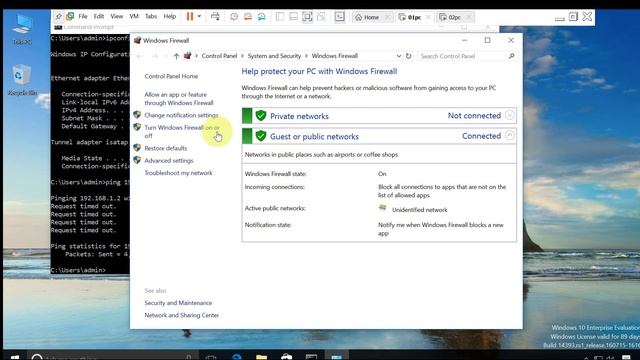
Task: Close the Home tab
Action: [388, 17]
